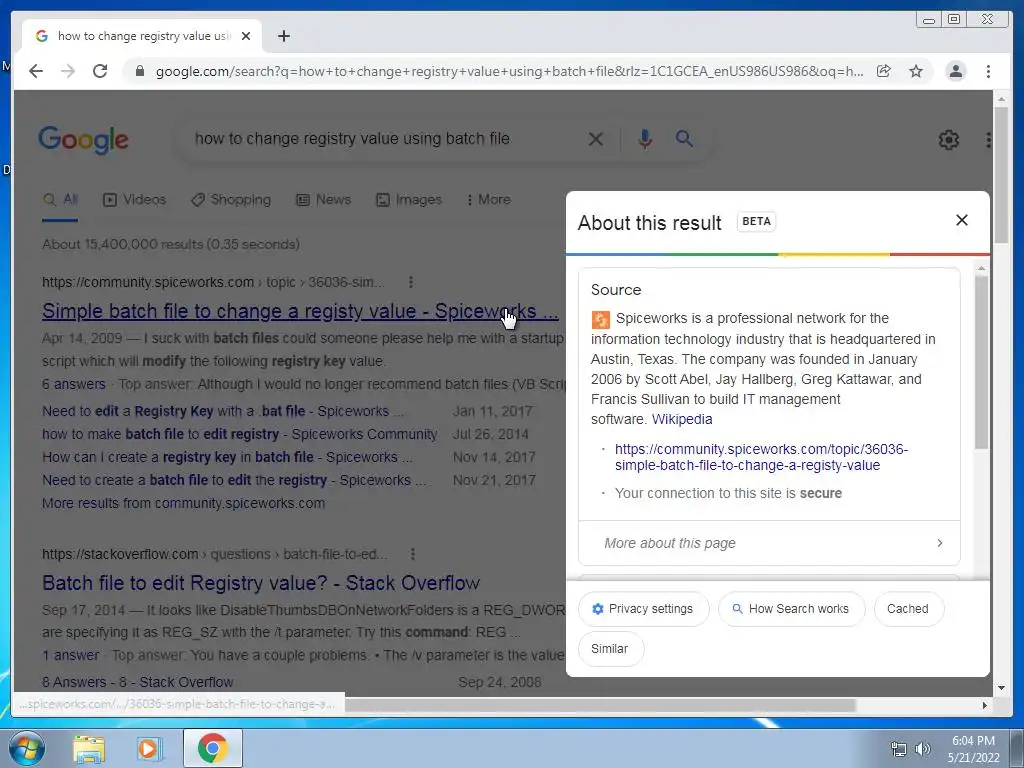Expand More about this page row
The image size is (1024, 768).
point(769,543)
